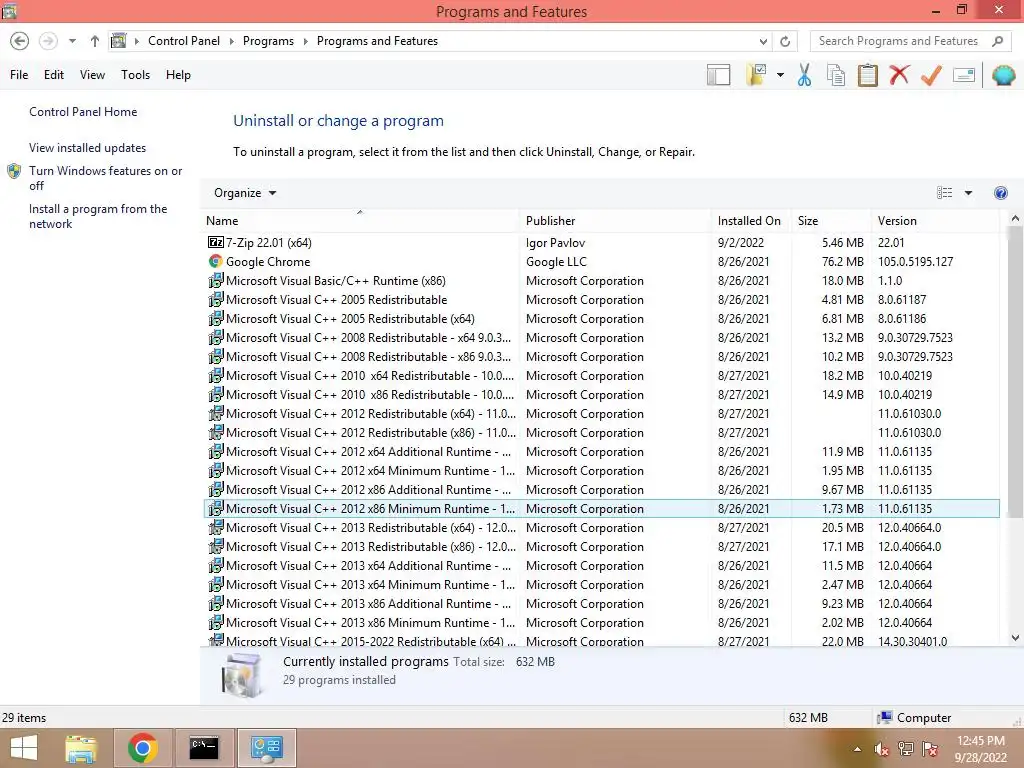
Task: Sort by the Version column header
Action: tap(935, 221)
